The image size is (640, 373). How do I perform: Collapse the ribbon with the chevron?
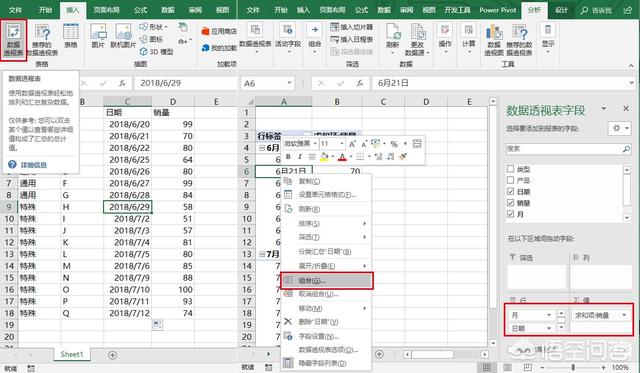pos(631,66)
